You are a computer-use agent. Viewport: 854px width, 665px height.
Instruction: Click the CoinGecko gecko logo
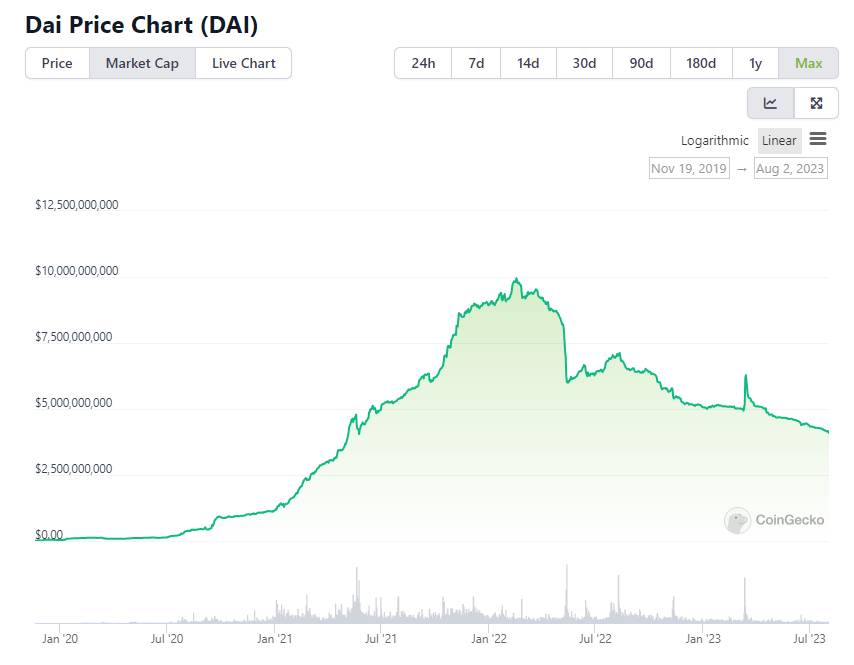point(738,520)
